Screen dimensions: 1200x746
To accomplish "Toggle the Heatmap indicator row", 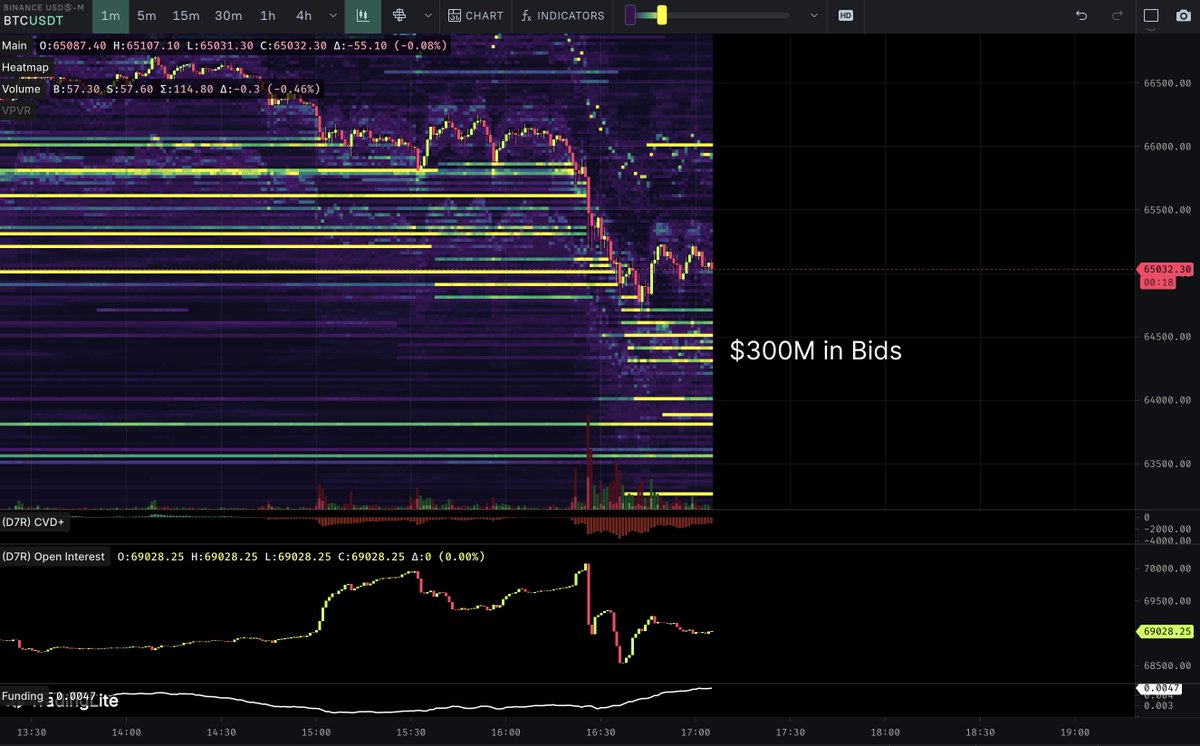I will [x=25, y=67].
